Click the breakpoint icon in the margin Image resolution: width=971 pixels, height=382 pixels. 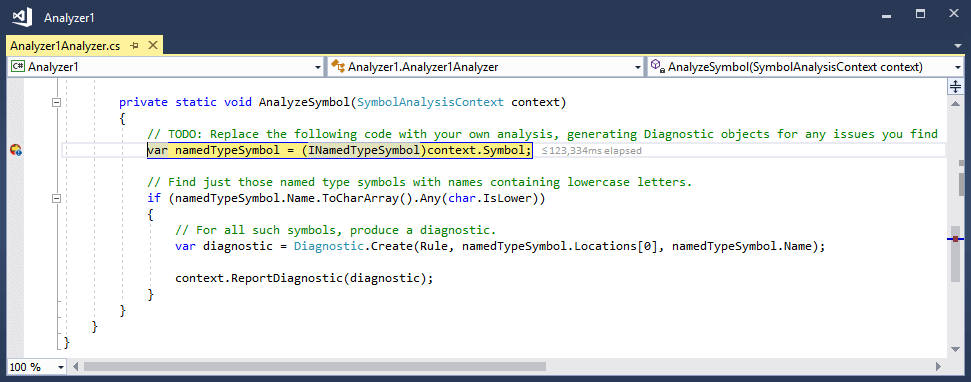[x=16, y=150]
